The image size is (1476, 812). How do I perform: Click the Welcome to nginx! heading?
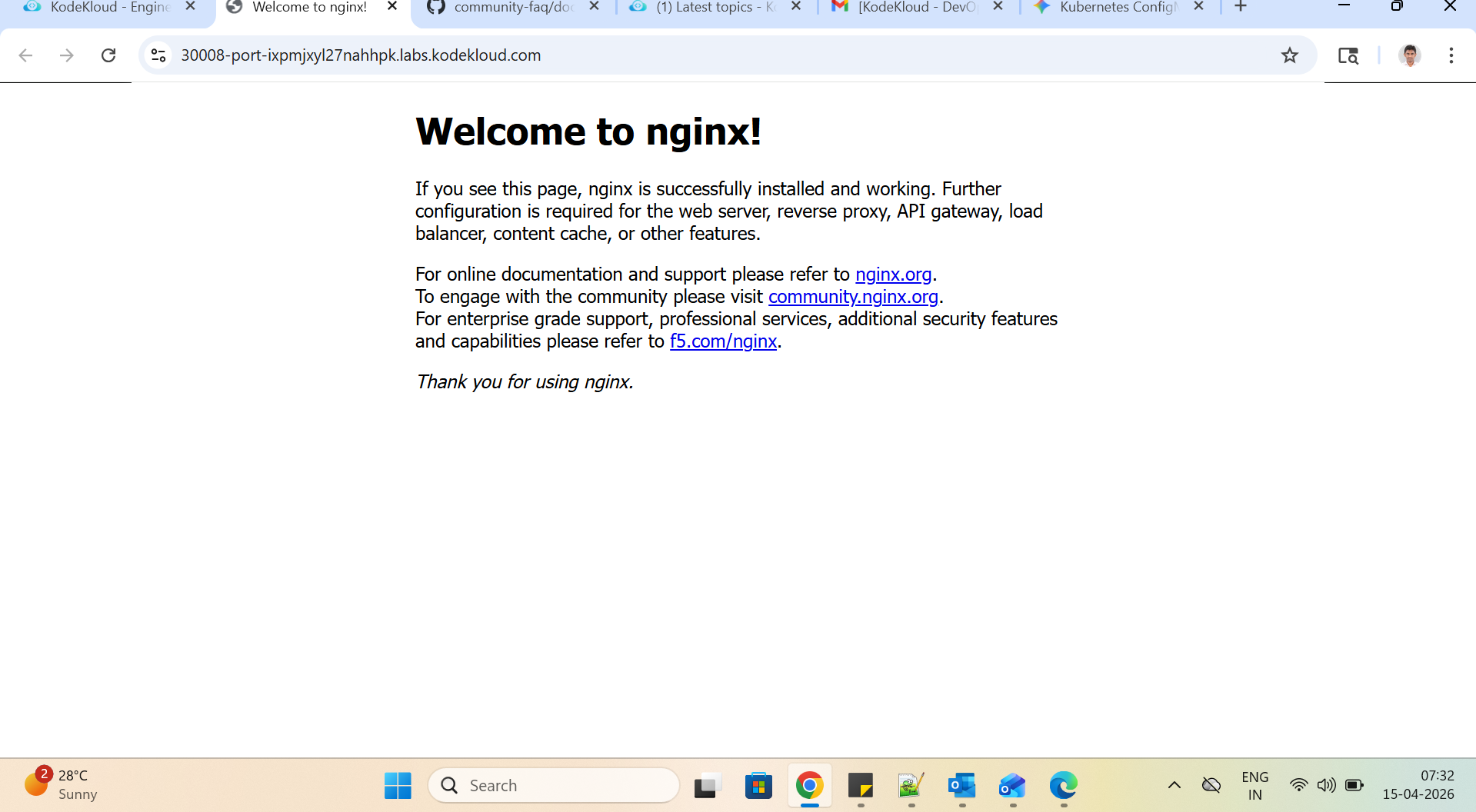tap(588, 131)
